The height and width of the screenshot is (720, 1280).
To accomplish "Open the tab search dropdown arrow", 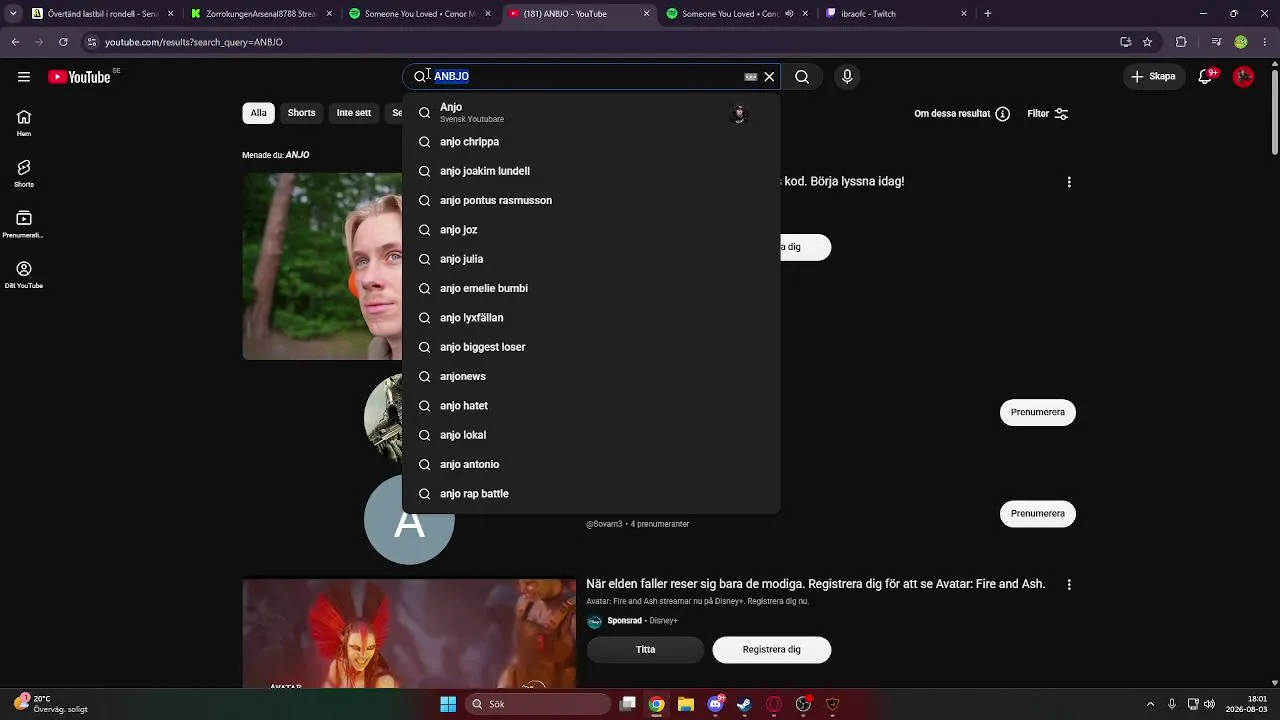I will coord(12,14).
